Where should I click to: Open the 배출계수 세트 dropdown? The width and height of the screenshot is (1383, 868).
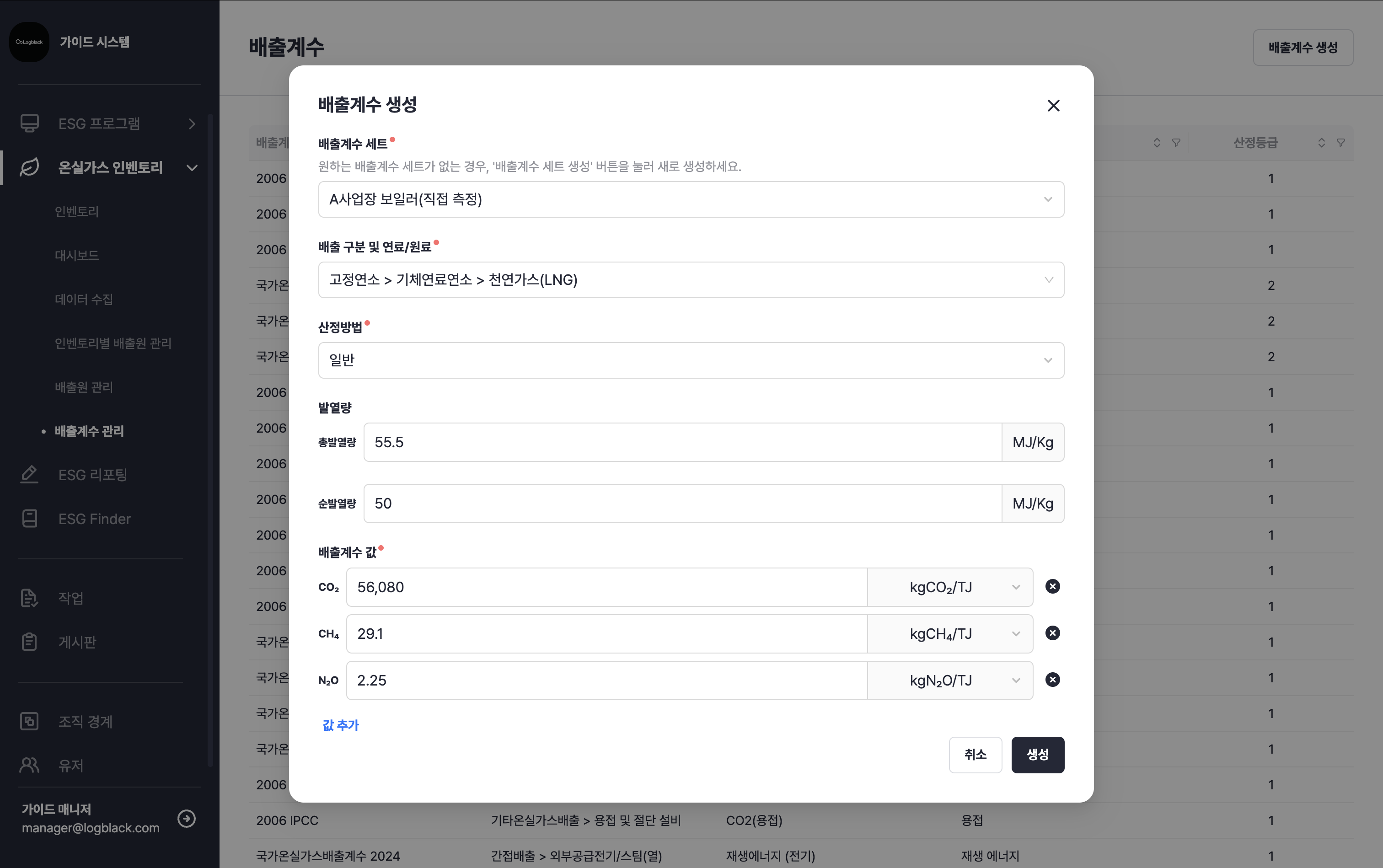tap(691, 199)
